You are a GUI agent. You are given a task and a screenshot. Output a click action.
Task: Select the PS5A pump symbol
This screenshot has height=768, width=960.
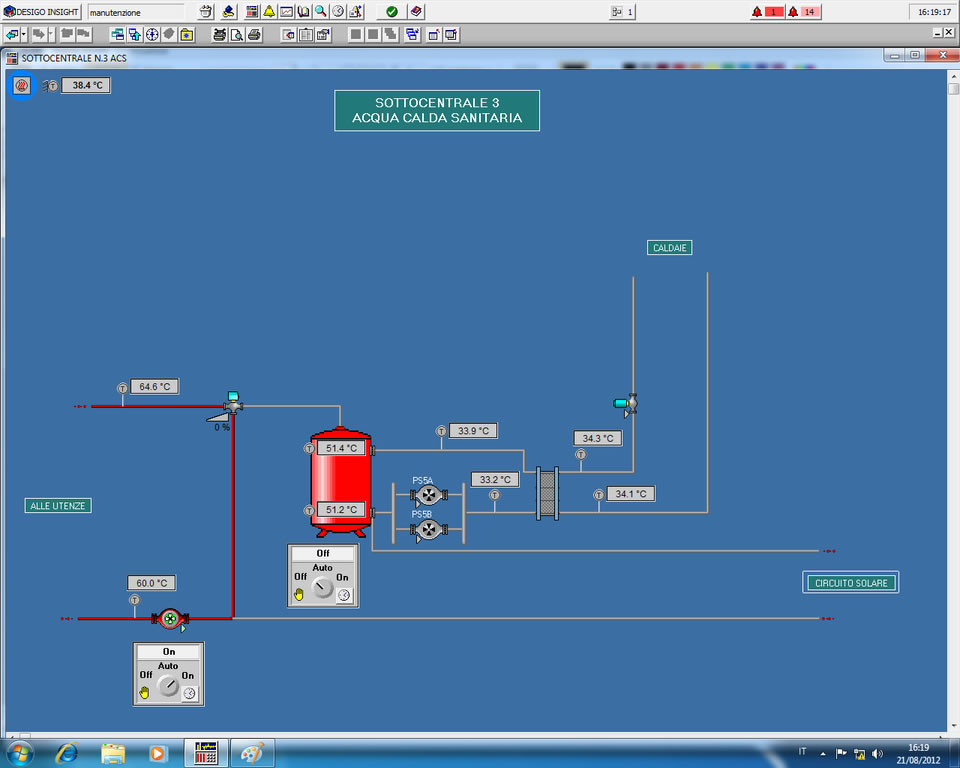429,494
